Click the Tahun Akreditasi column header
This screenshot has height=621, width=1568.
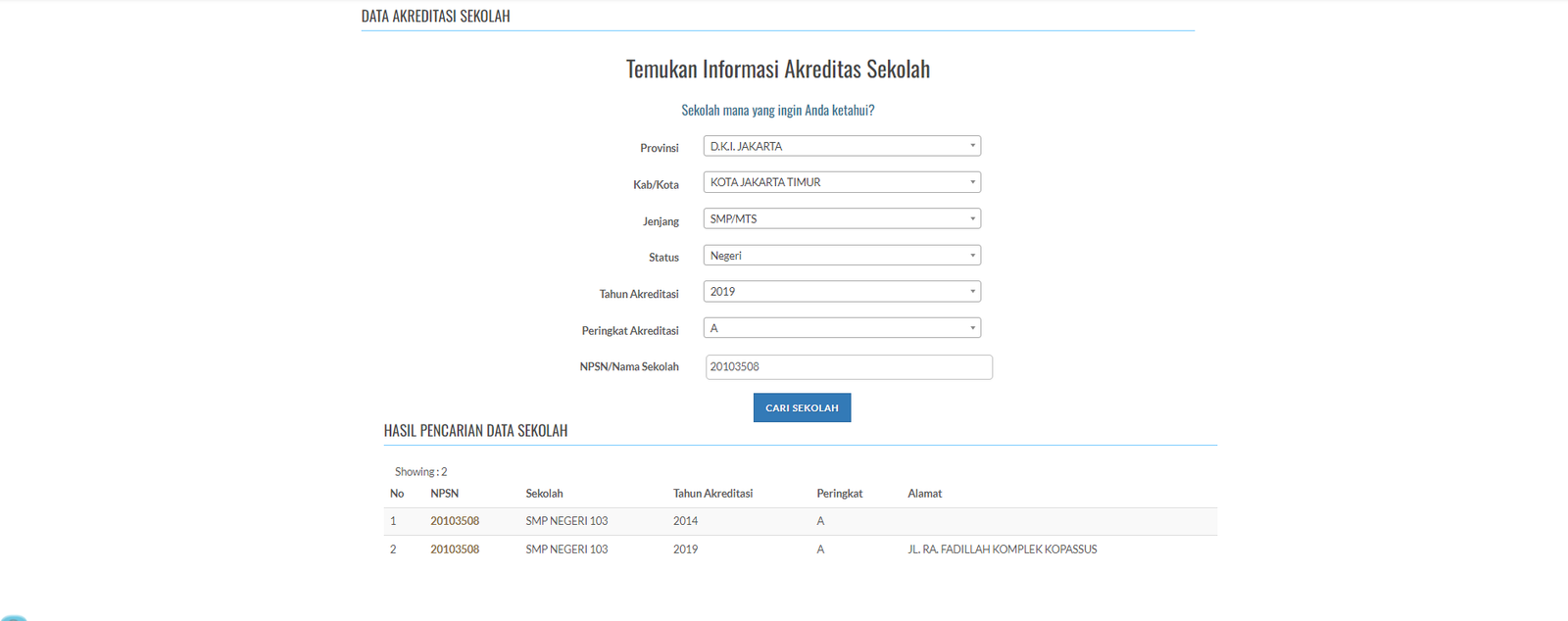712,494
